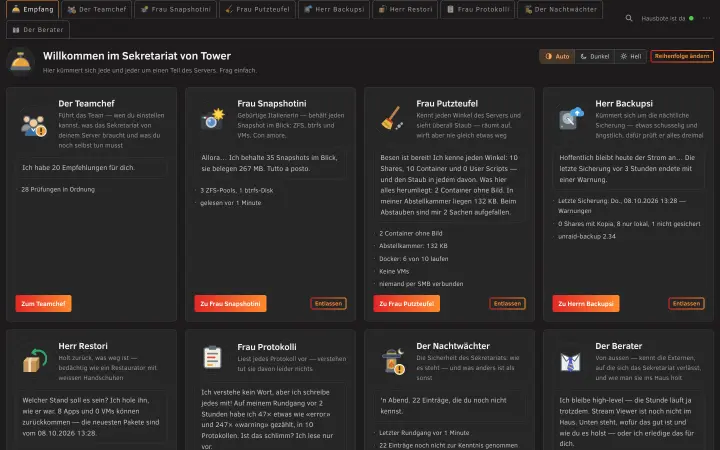The image size is (720, 450).
Task: Click text 'Ich habe 20 Empfehlungen für dich.'
Action: pos(79,168)
